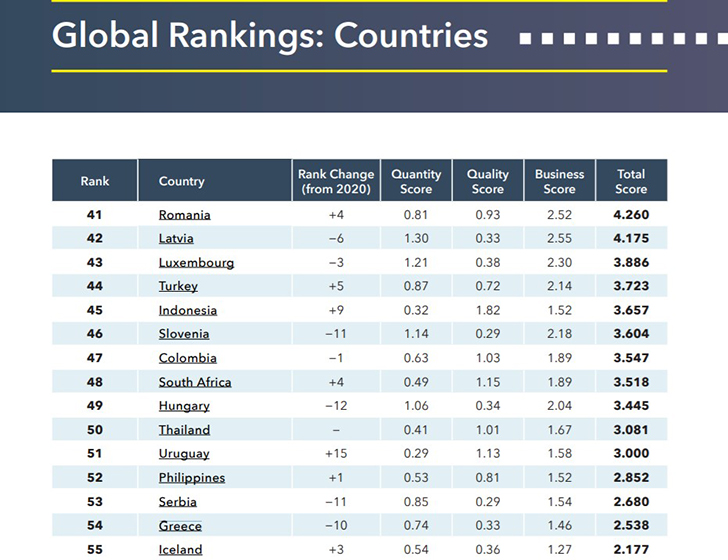Follow the Thailand country link
The height and width of the screenshot is (560, 728).
pos(184,430)
